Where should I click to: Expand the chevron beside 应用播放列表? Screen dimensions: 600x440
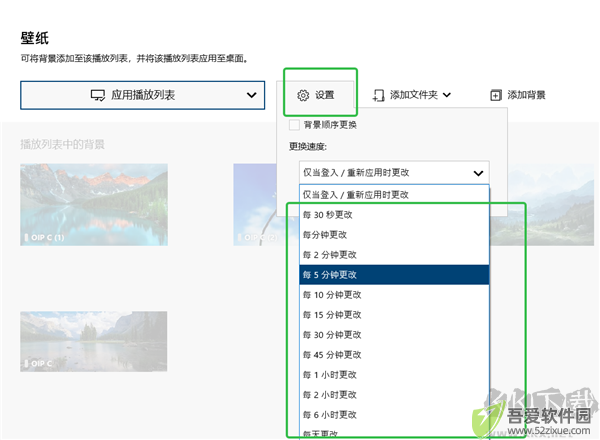point(251,95)
